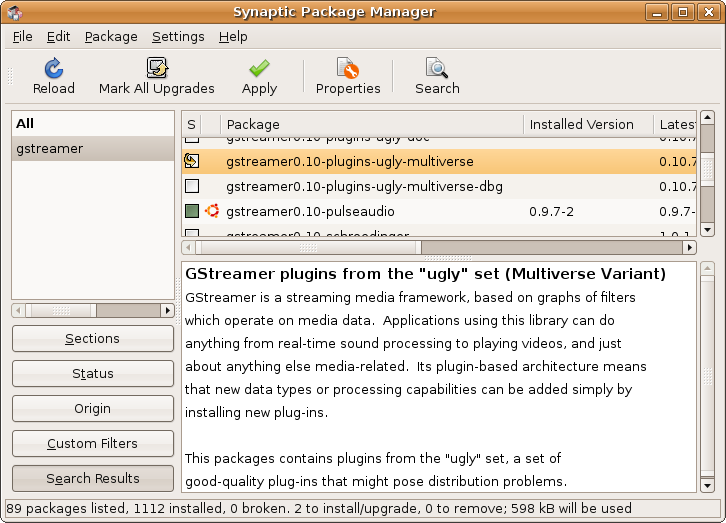Image resolution: width=726 pixels, height=523 pixels.
Task: Click Mark All Upgrades icon
Action: point(157,68)
